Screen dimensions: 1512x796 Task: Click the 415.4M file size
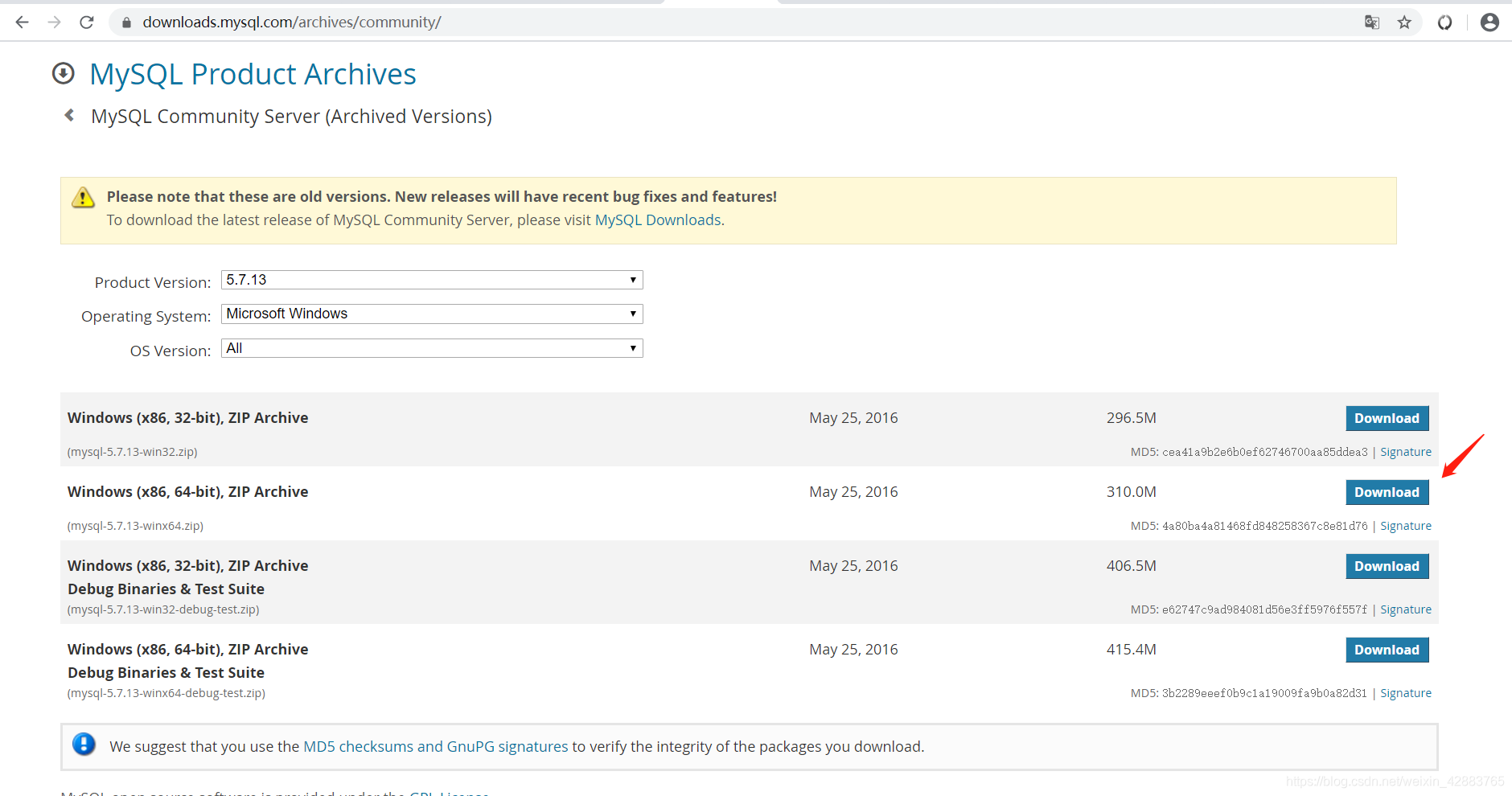(x=1131, y=650)
